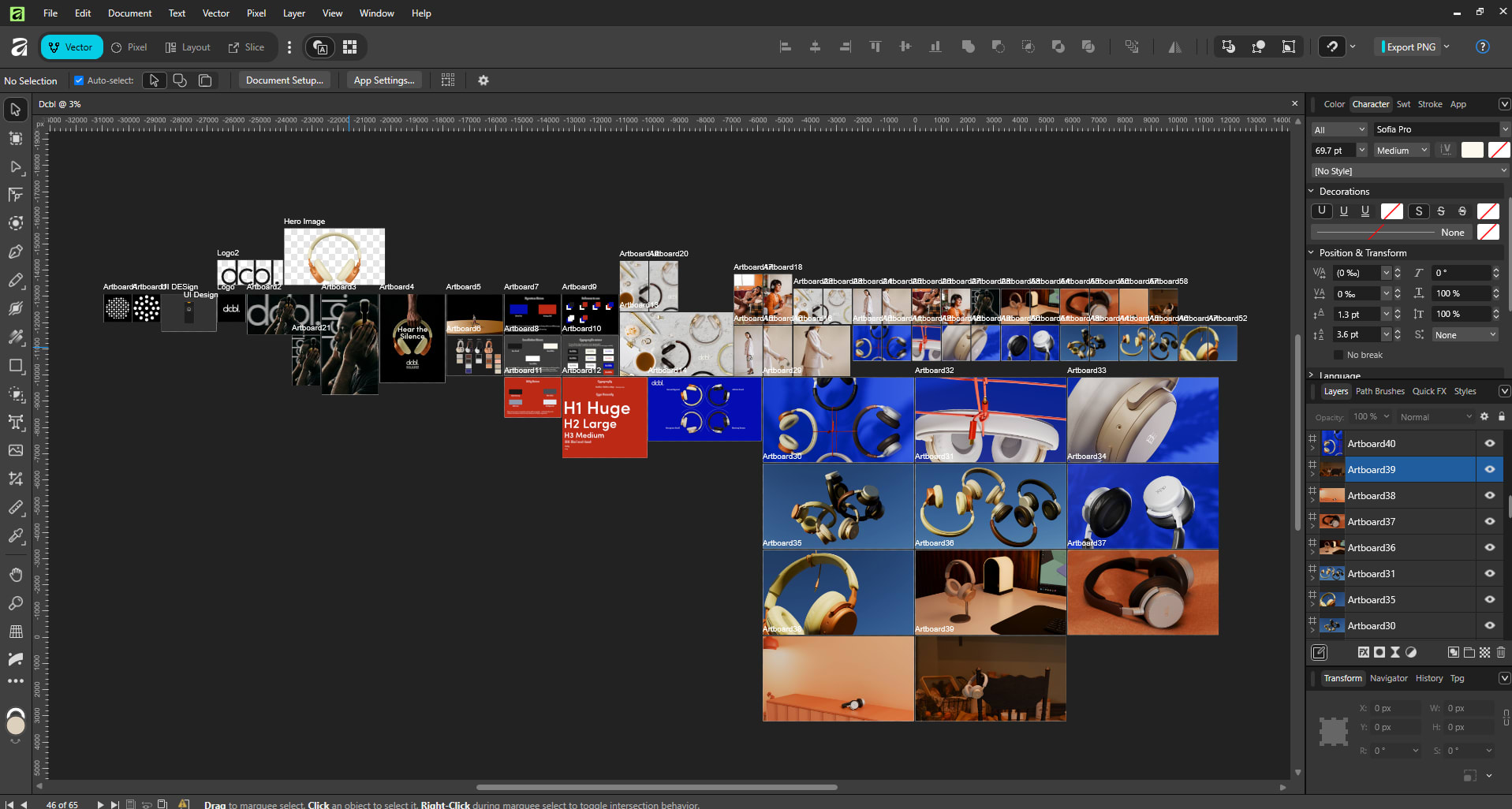This screenshot has width=1512, height=809.
Task: Enable the No break checkbox
Action: [x=1338, y=355]
